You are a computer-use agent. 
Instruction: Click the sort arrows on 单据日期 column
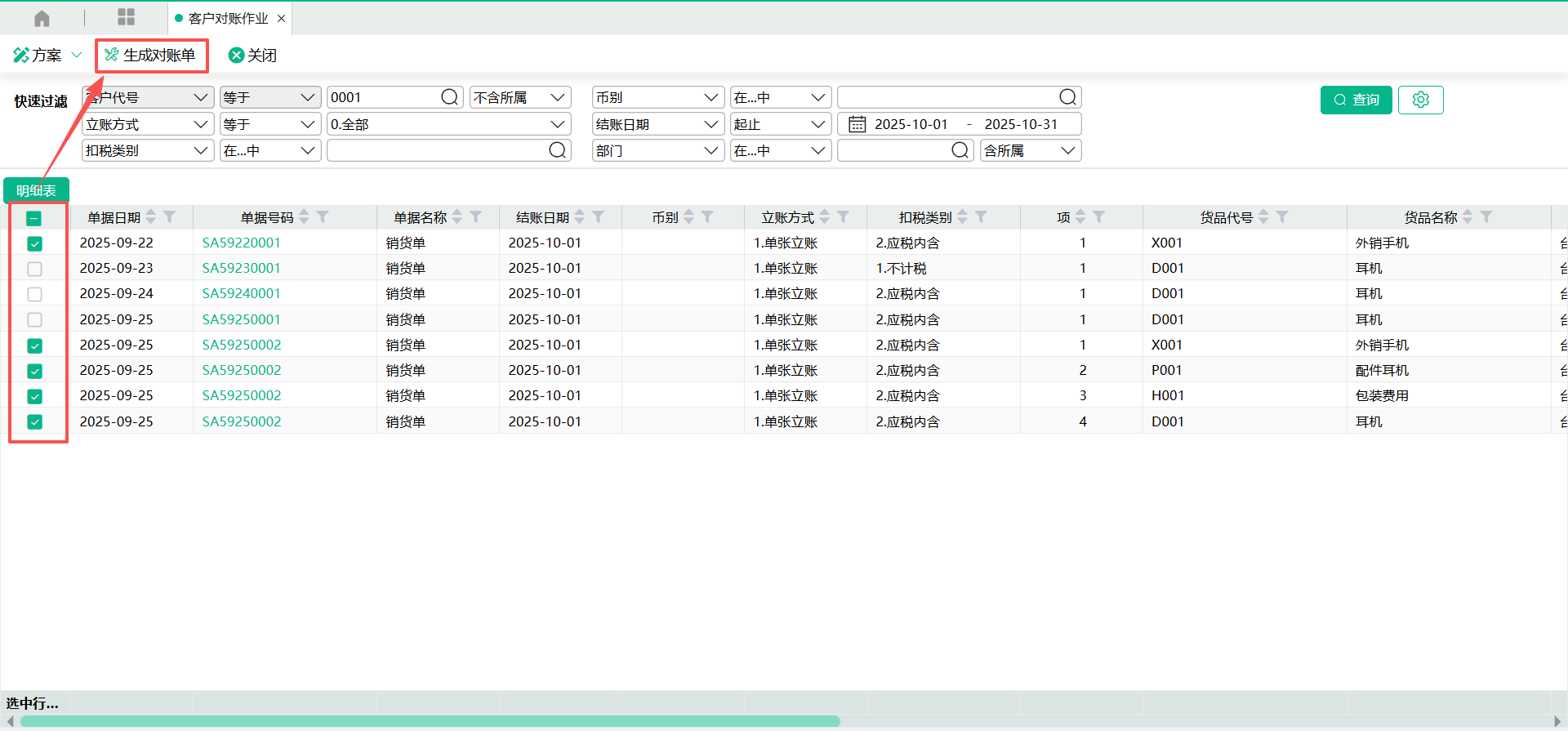tap(151, 217)
